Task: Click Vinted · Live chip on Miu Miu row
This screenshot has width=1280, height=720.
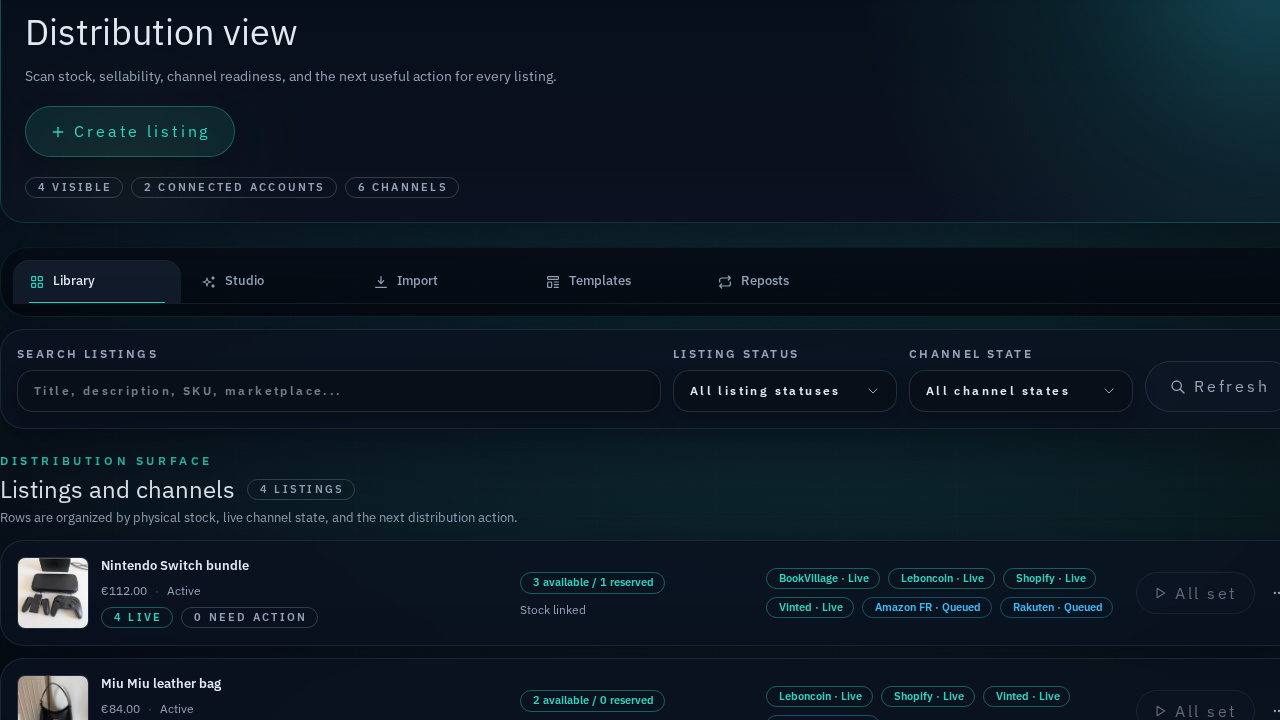Action: (x=1027, y=696)
